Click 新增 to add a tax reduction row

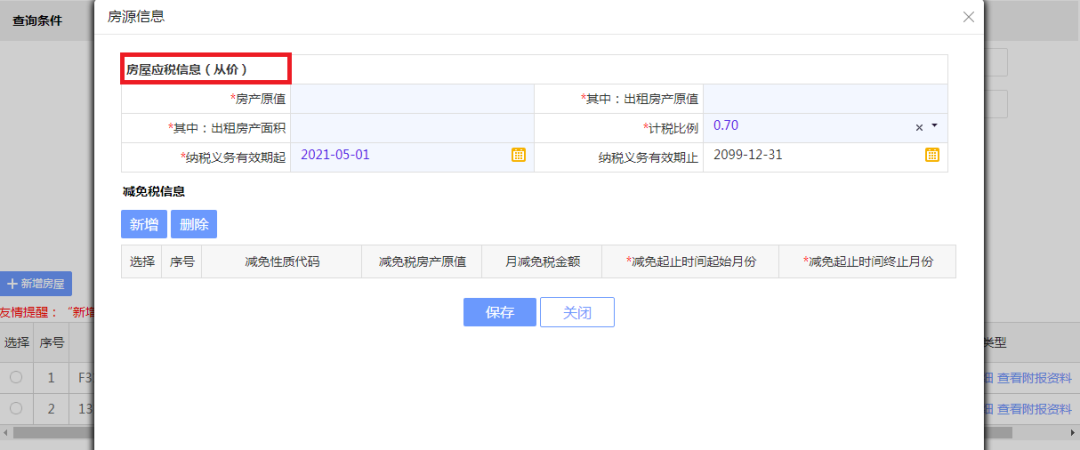point(144,225)
